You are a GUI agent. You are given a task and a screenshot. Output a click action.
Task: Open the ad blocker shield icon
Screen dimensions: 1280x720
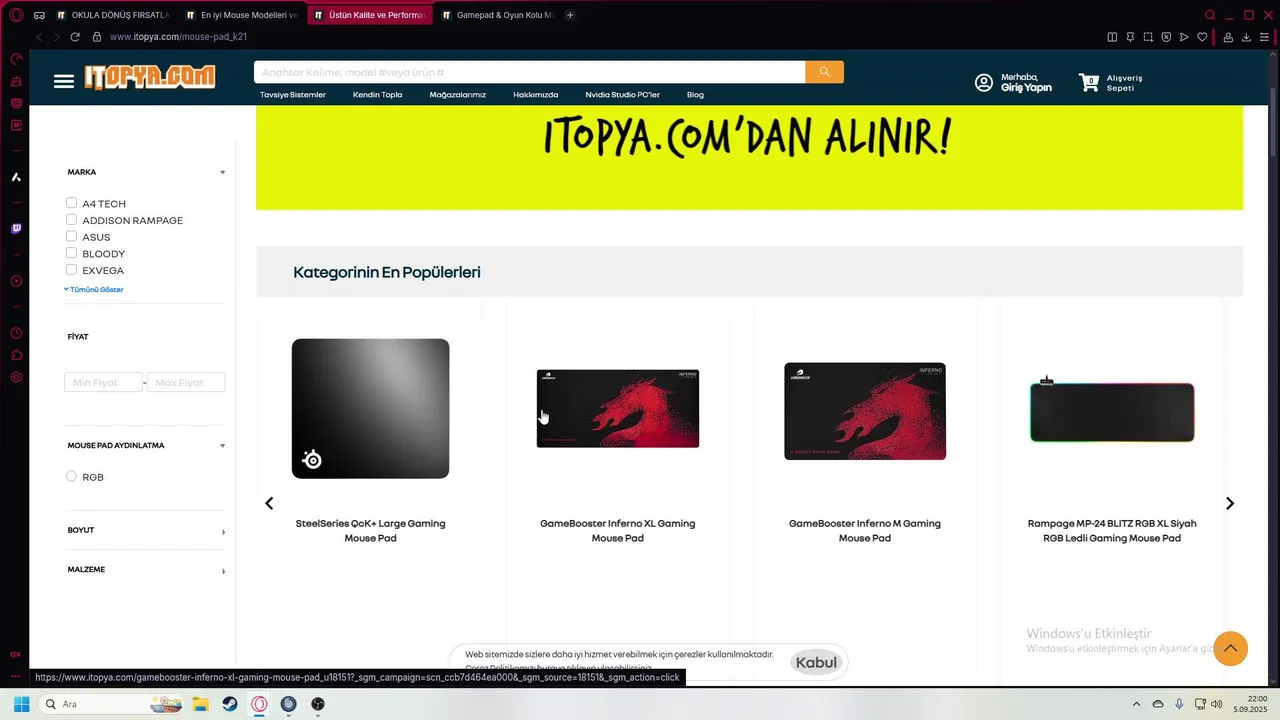[1166, 37]
